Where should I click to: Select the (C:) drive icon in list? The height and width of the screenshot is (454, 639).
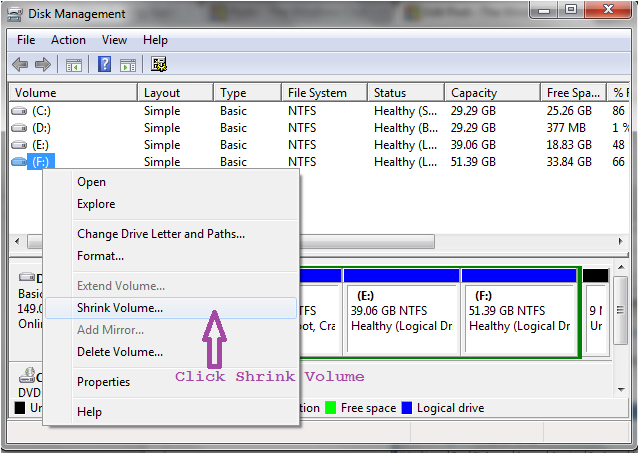[x=19, y=111]
